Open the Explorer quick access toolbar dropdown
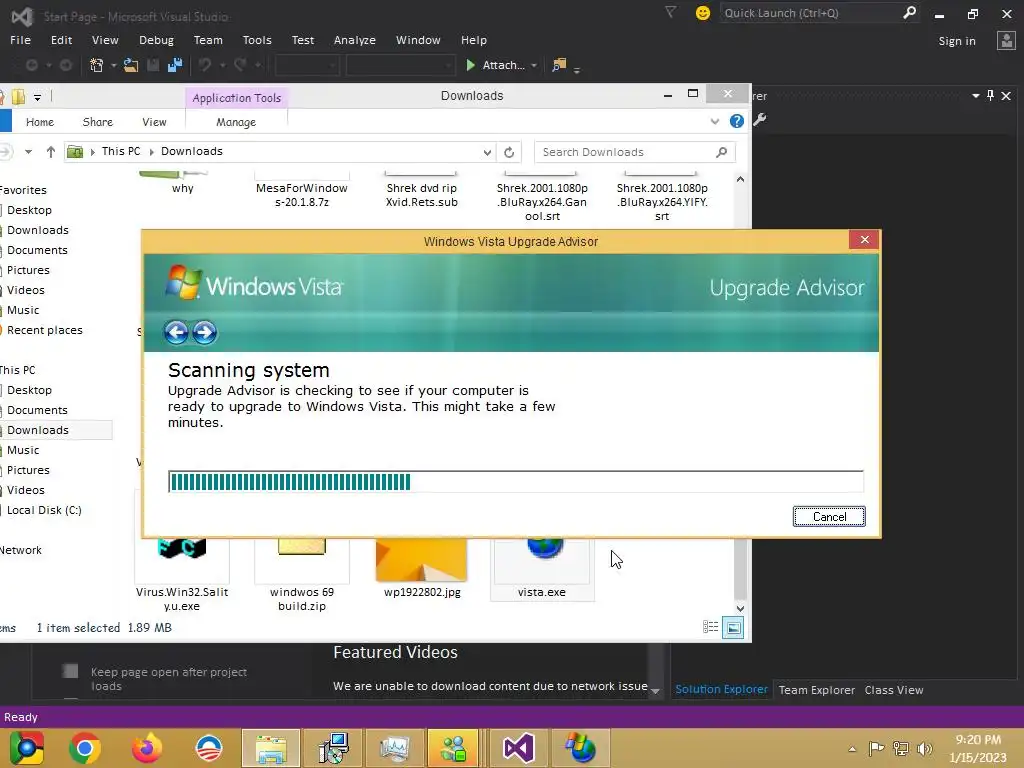 [38, 98]
